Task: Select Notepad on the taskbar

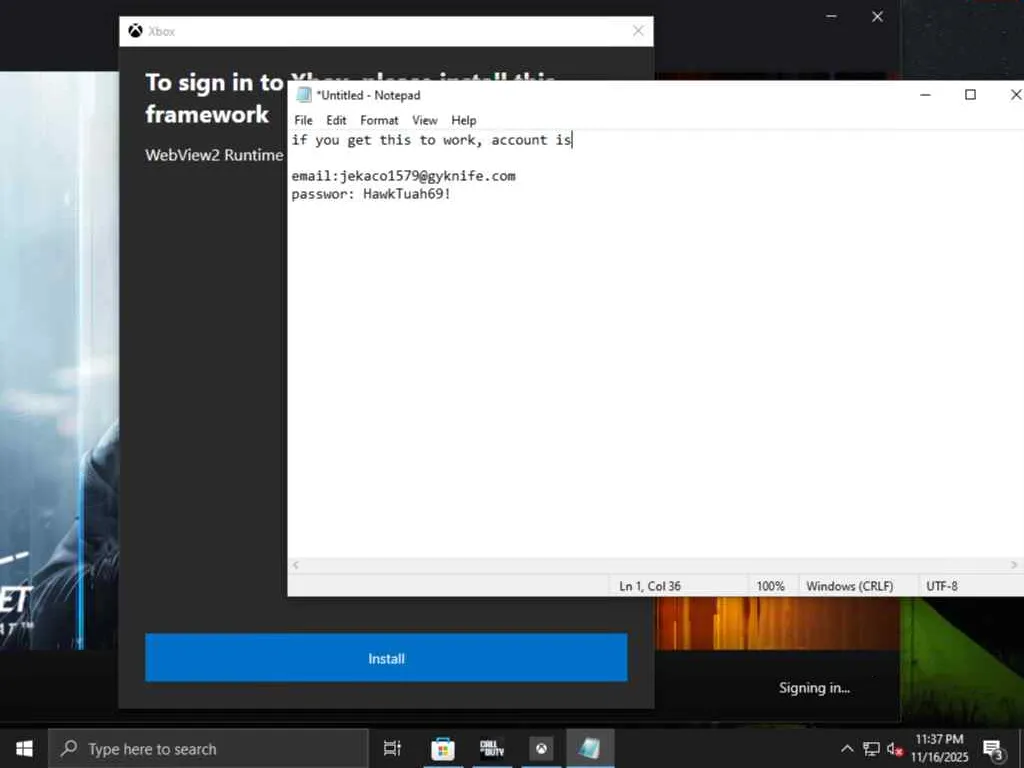Action: pyautogui.click(x=590, y=748)
